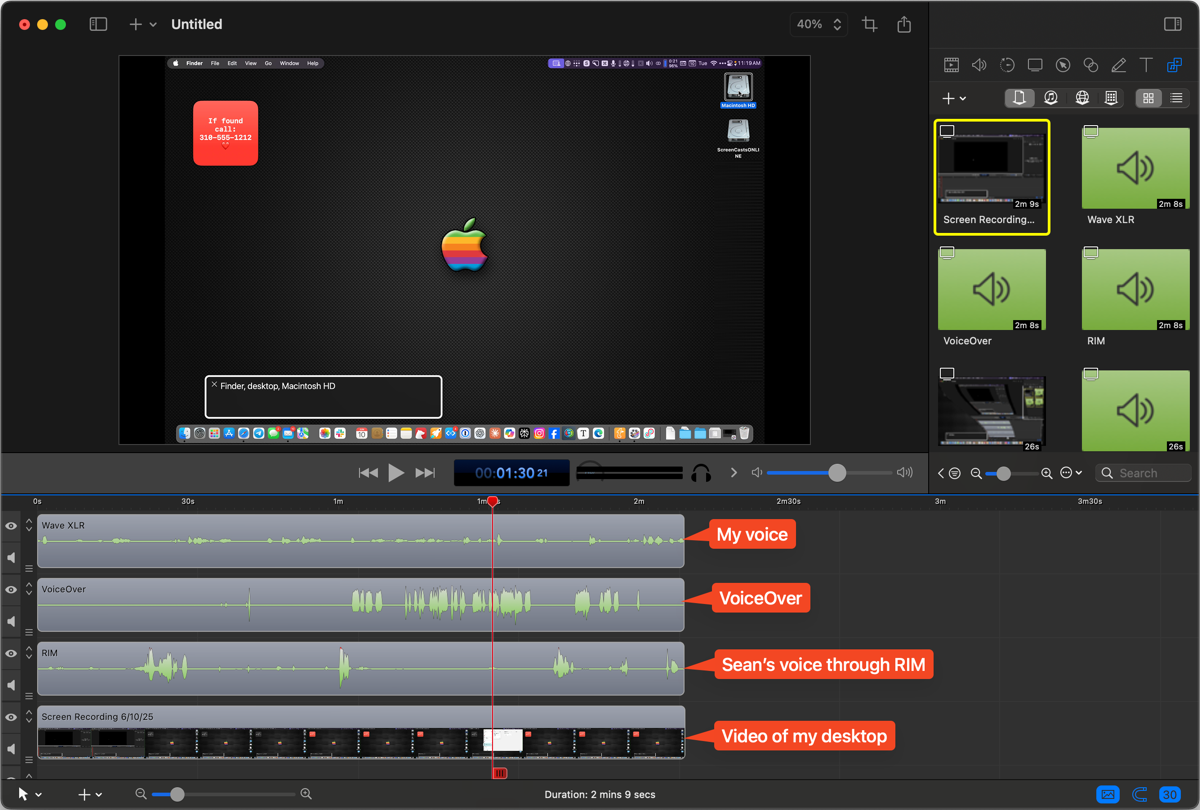1200x810 pixels.
Task: Open the cursor tool selector dropdown
Action: (30, 794)
